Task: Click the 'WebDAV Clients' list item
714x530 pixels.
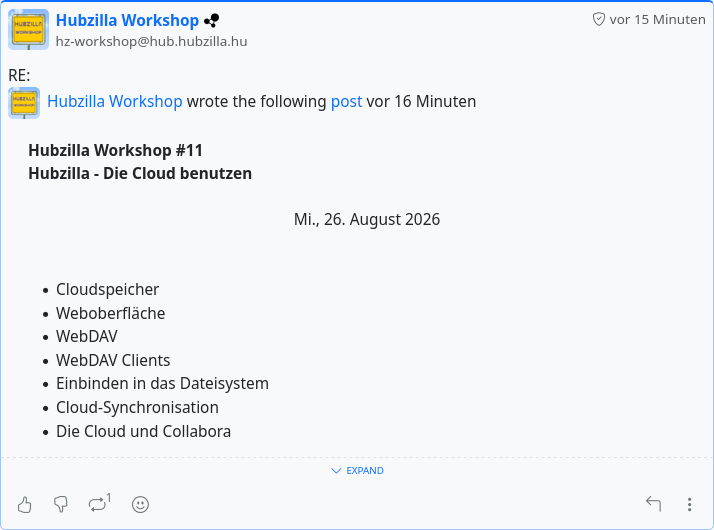Action: coord(113,361)
